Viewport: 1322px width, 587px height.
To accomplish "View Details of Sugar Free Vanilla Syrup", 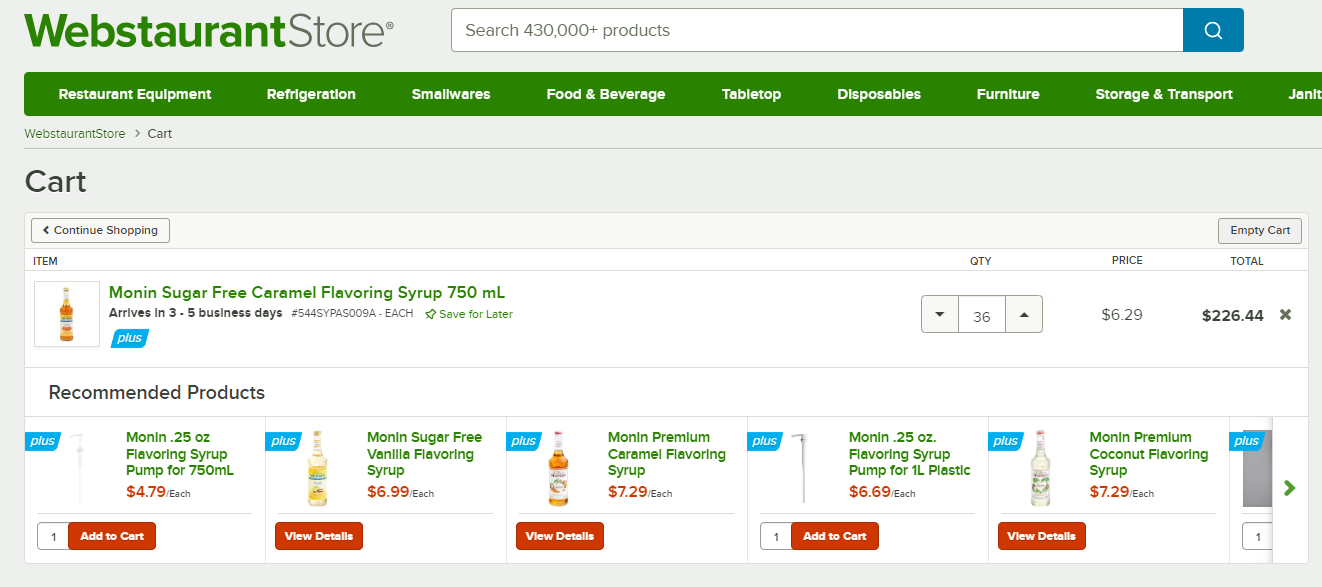I will (x=319, y=536).
